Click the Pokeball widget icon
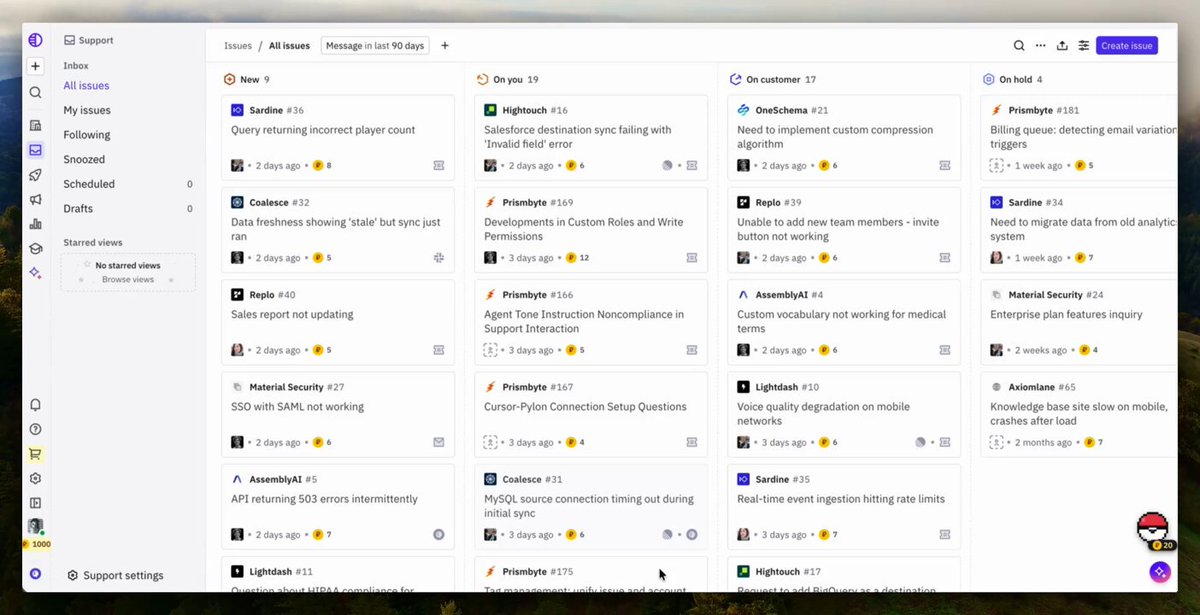 (1153, 527)
